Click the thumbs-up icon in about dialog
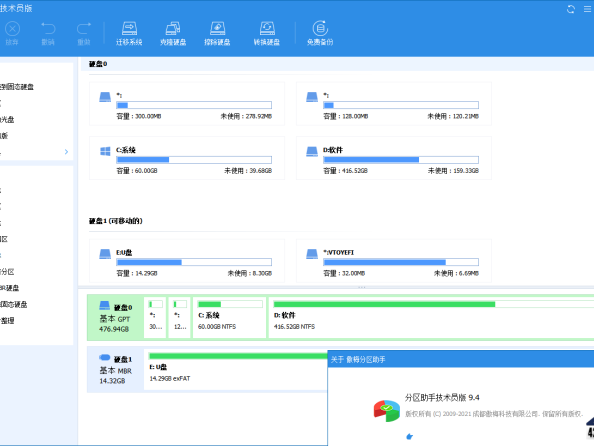The height and width of the screenshot is (446, 594). point(409,437)
